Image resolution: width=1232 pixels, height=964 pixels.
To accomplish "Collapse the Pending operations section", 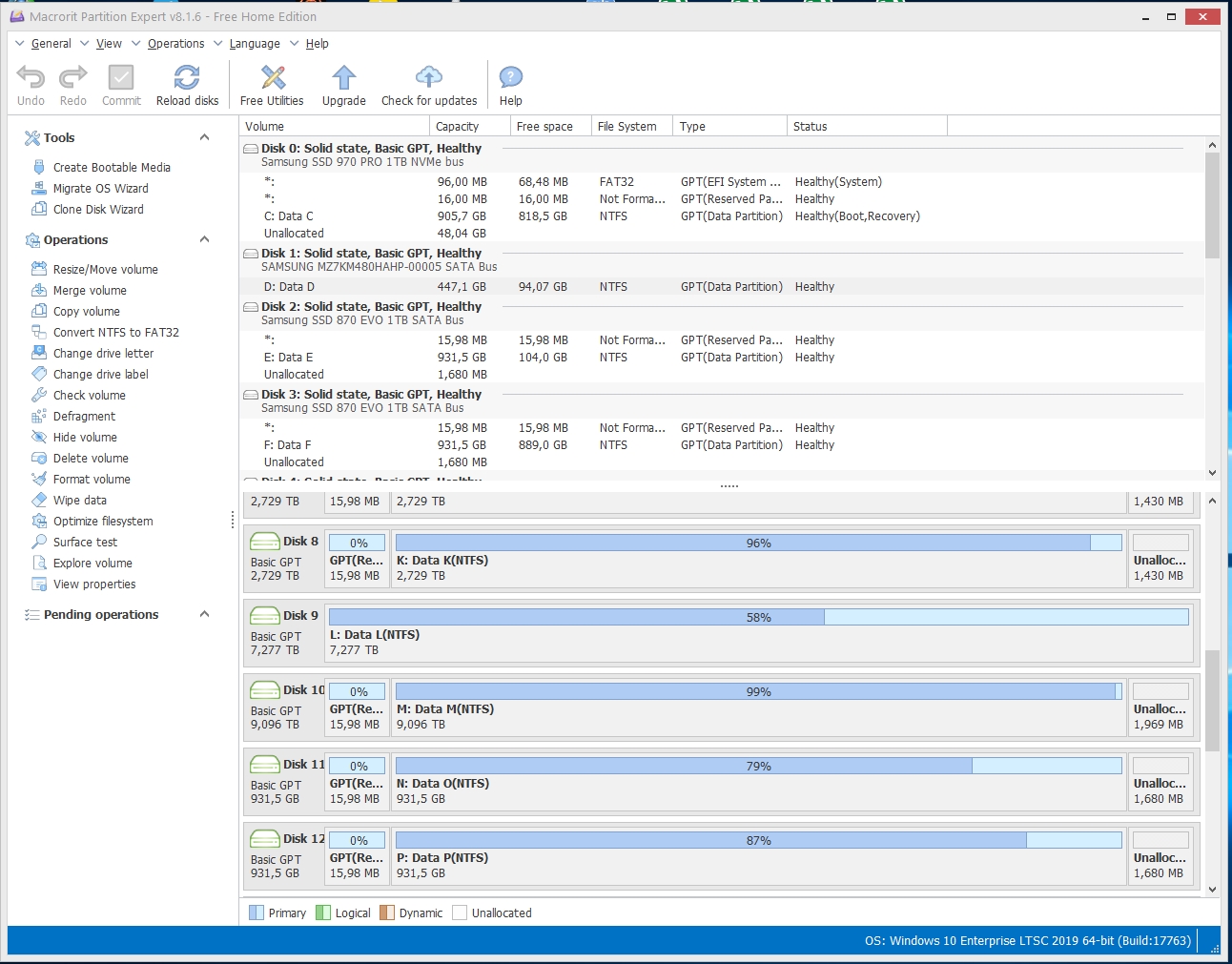I will (204, 615).
